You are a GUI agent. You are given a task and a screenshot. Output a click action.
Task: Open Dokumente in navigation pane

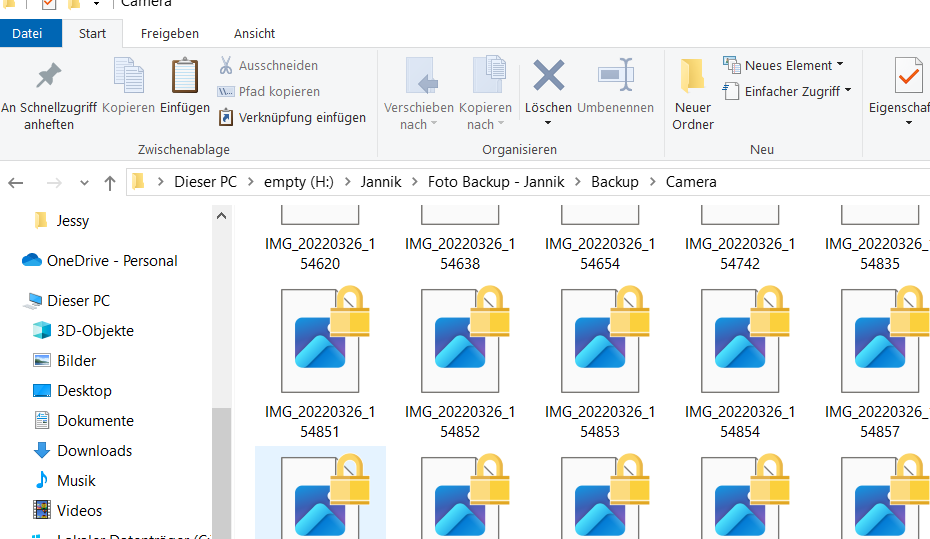[84, 420]
